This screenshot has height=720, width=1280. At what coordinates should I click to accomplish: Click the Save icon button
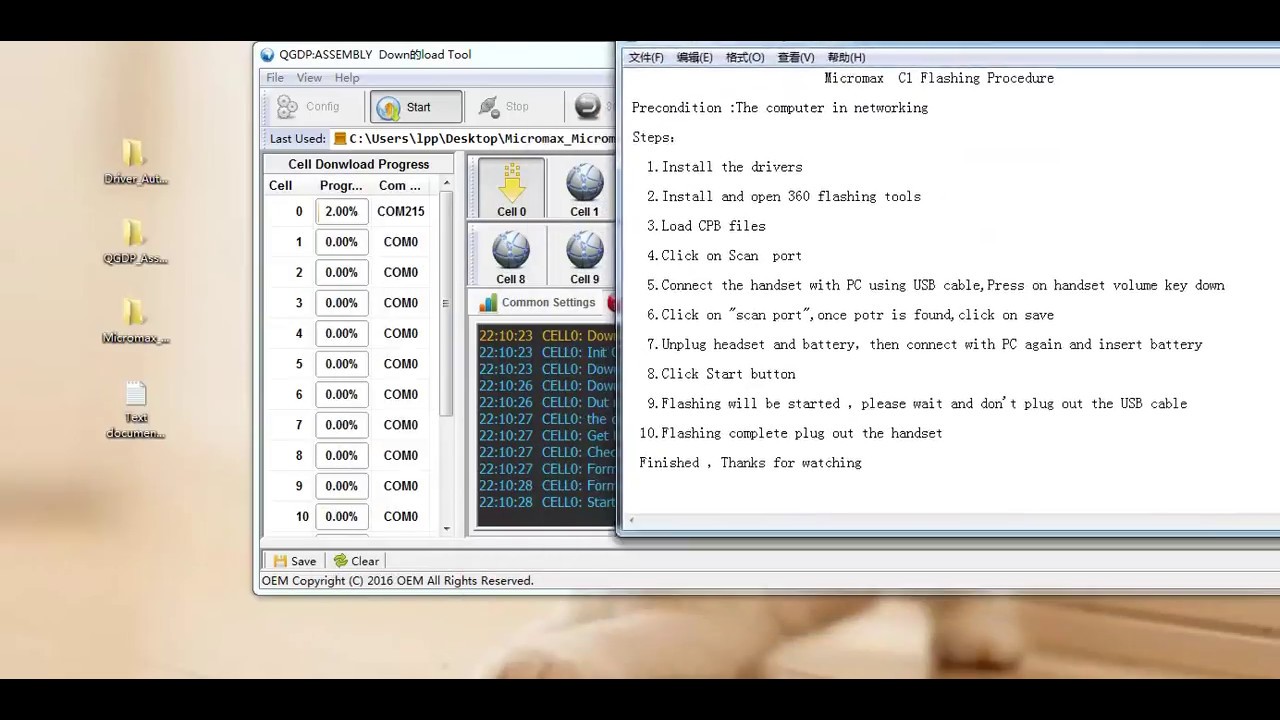pos(294,561)
